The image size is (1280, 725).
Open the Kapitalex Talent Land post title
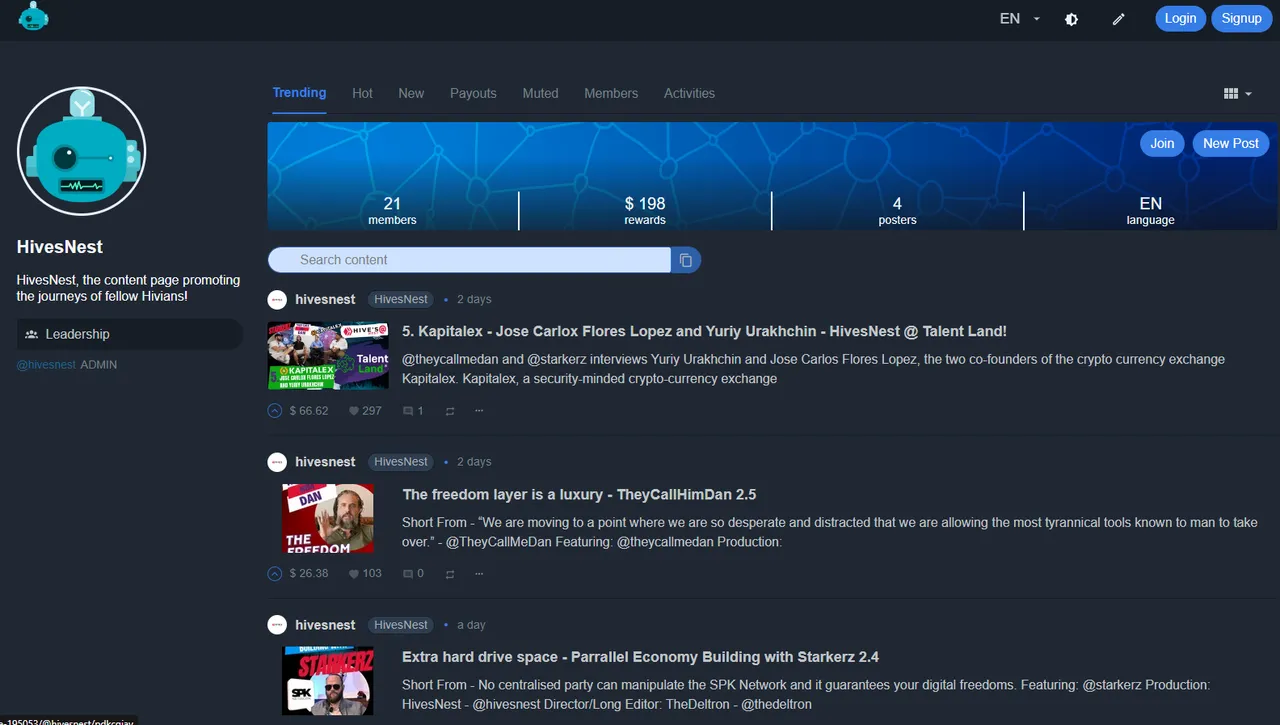tap(704, 331)
